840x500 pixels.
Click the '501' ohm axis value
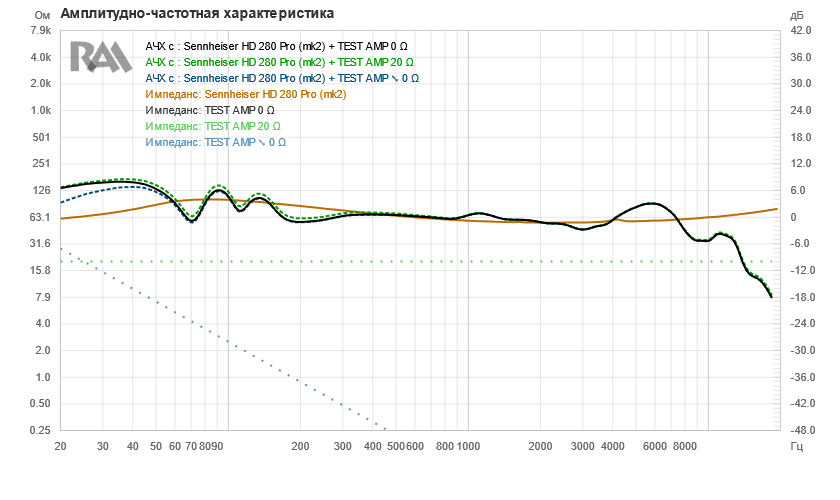click(42, 137)
